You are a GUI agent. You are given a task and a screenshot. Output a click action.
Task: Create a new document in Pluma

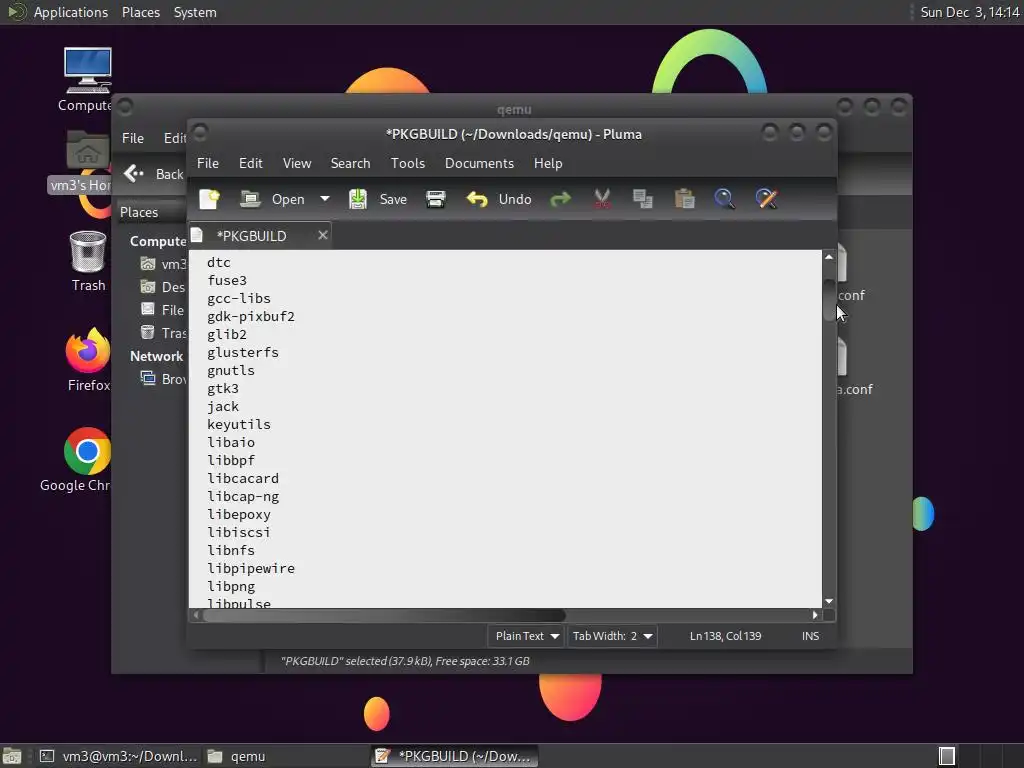(x=210, y=199)
